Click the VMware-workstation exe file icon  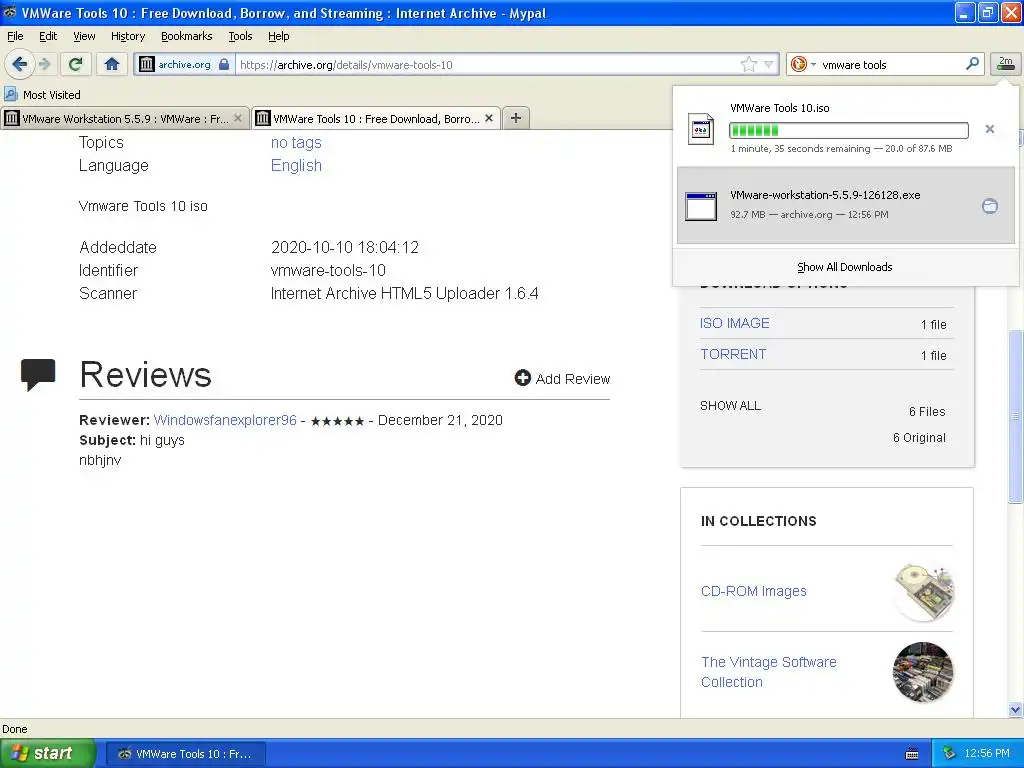click(x=701, y=206)
